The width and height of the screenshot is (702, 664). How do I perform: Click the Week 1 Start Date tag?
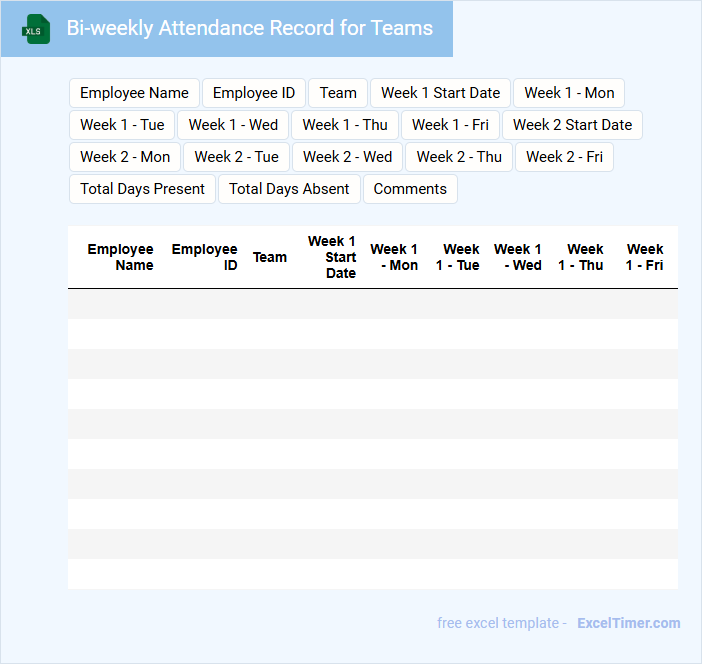coord(441,93)
